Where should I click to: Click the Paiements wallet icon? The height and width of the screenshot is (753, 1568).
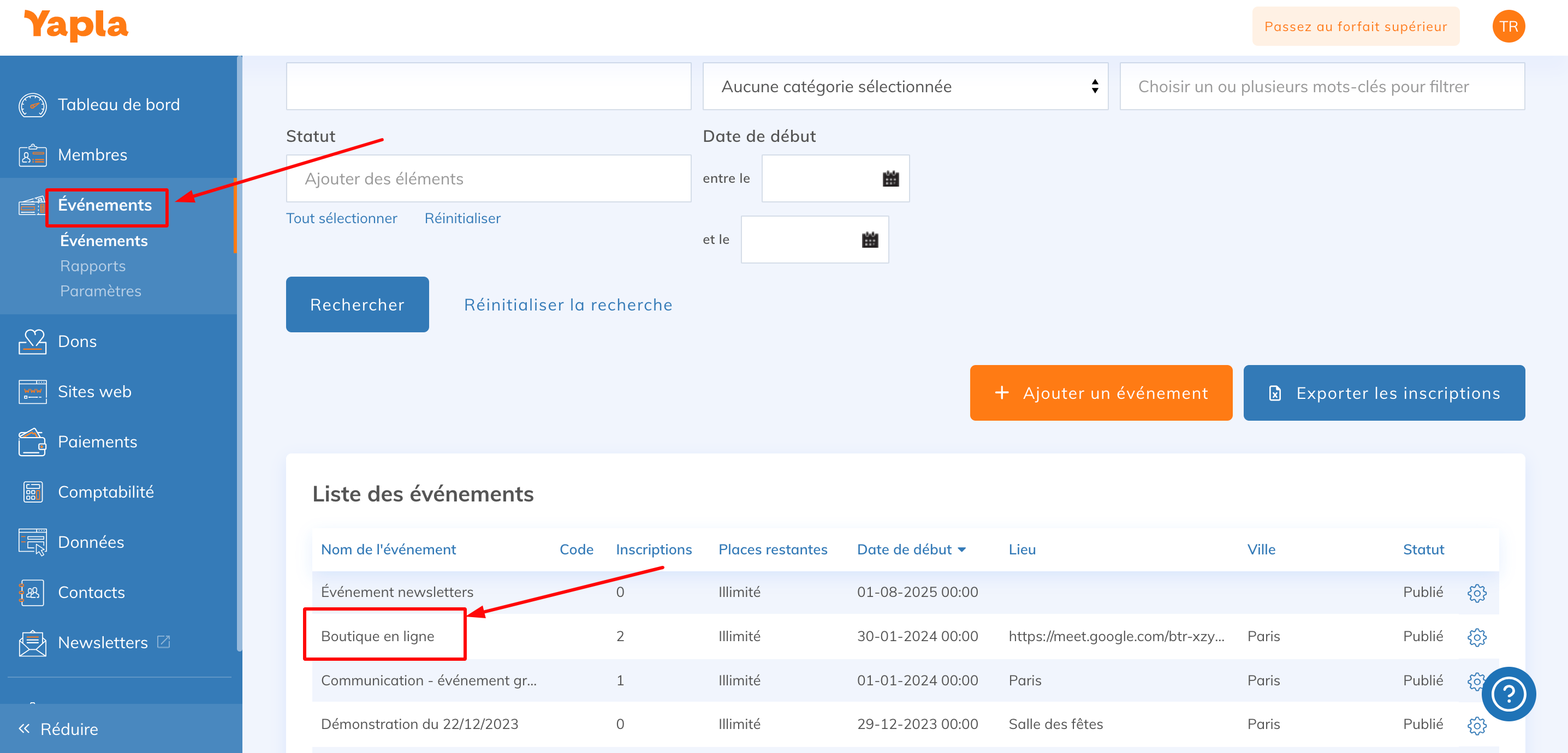(x=32, y=442)
